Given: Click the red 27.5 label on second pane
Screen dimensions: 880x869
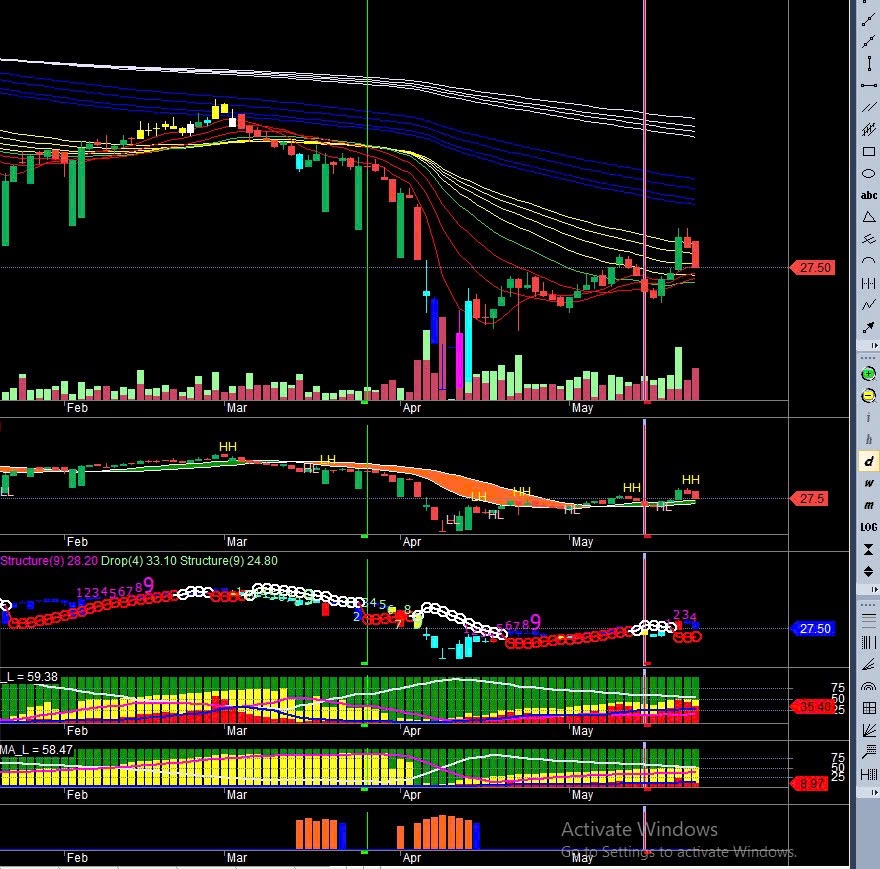Looking at the screenshot, I should [x=809, y=498].
